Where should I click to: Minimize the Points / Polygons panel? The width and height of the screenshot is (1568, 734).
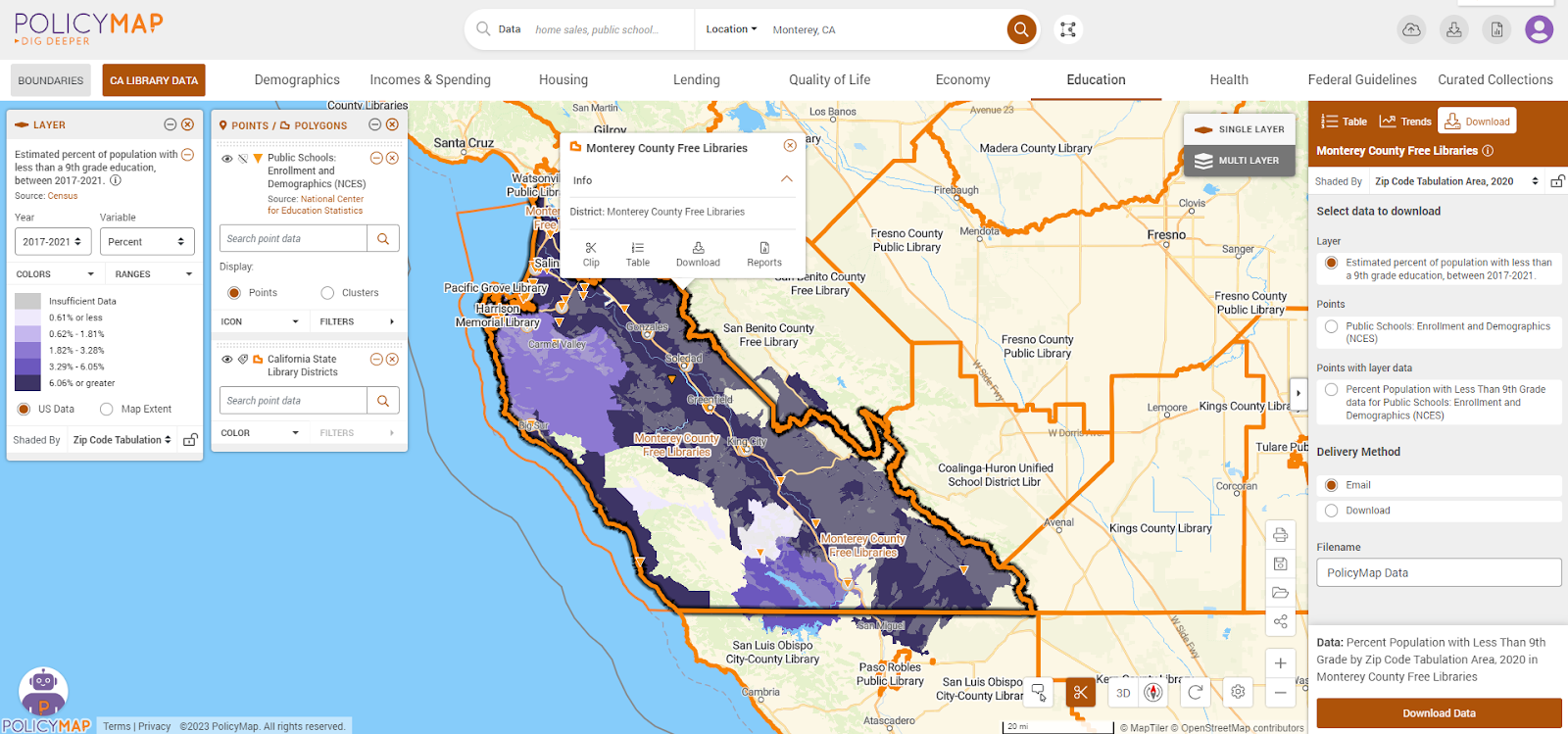pos(374,124)
